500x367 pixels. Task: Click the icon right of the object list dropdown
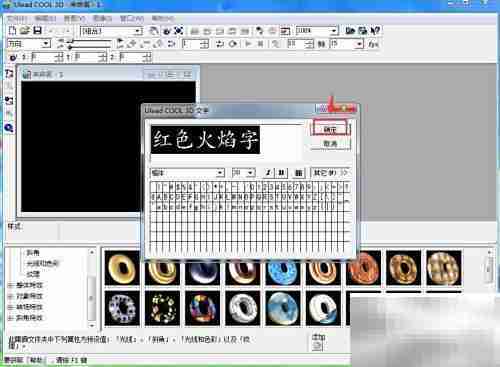point(153,31)
